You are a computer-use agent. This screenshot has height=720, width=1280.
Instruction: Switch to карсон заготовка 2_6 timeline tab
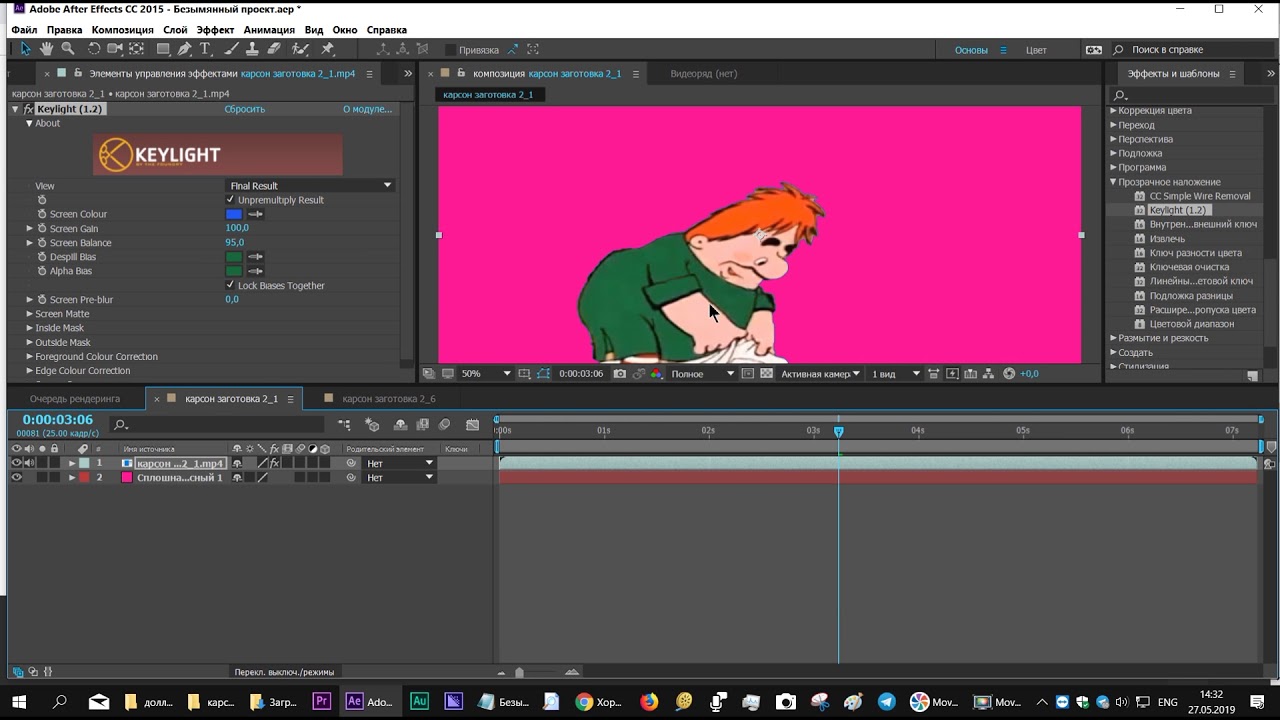pos(389,399)
